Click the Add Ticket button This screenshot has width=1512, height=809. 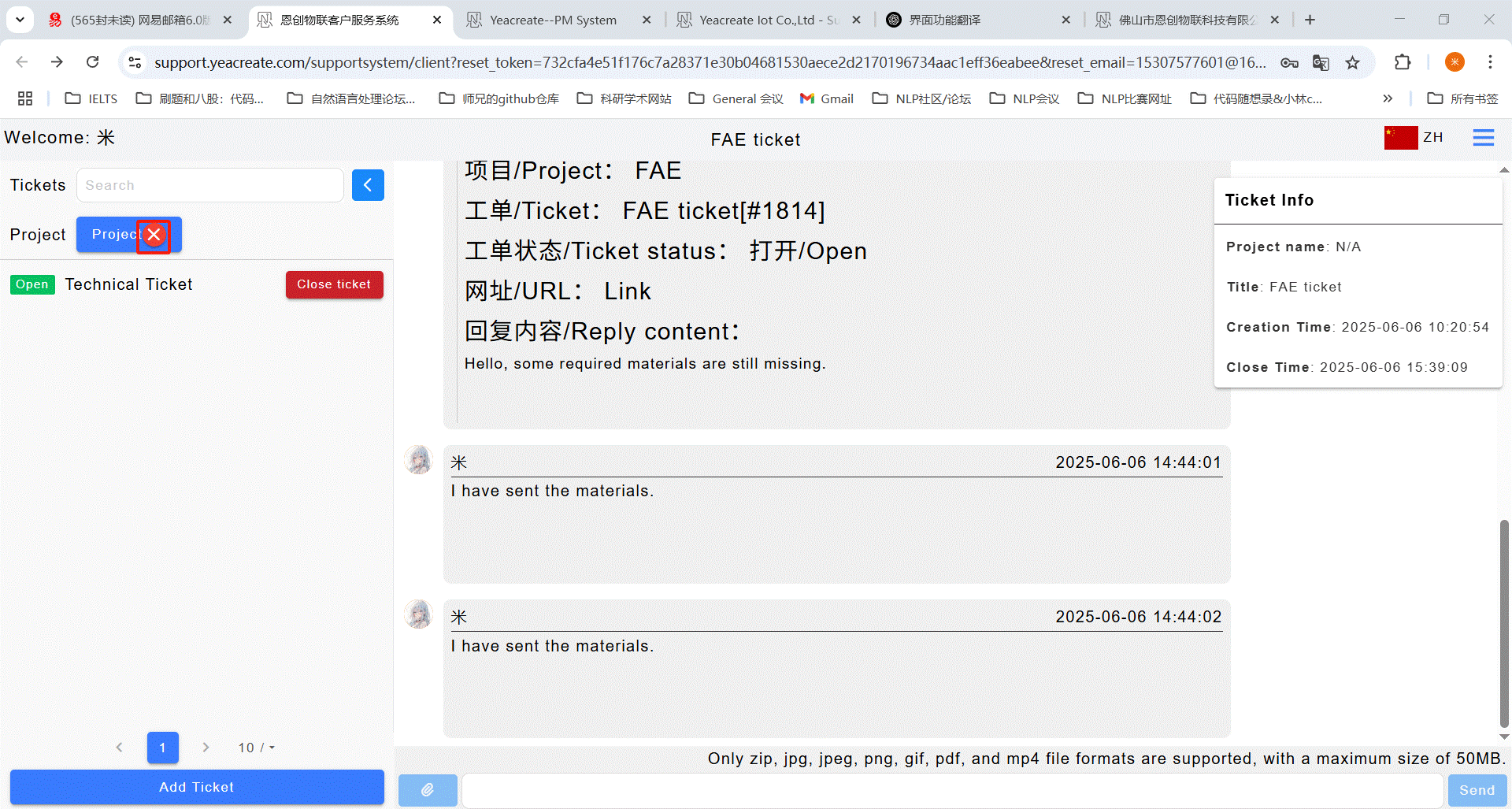197,787
